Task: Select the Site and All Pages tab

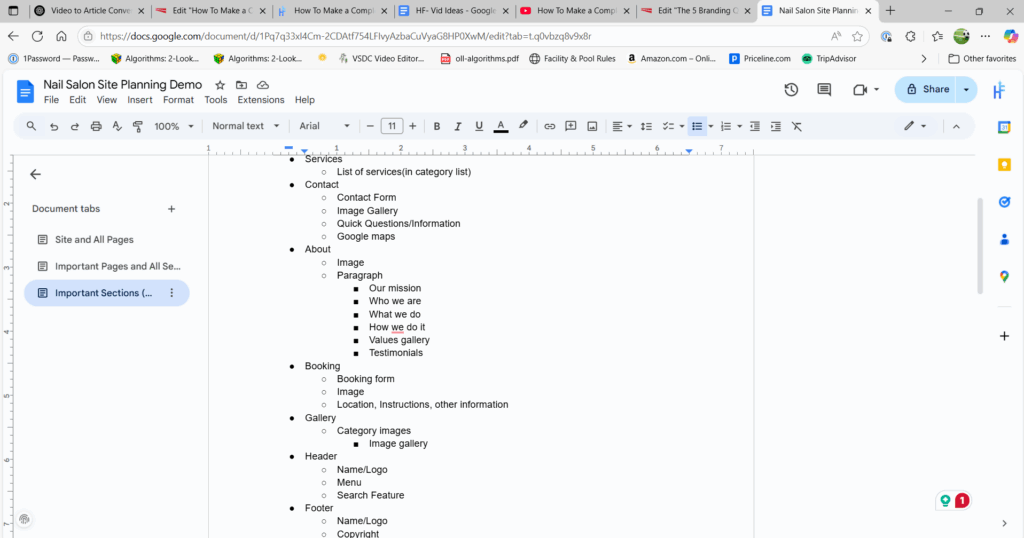Action: pyautogui.click(x=106, y=240)
